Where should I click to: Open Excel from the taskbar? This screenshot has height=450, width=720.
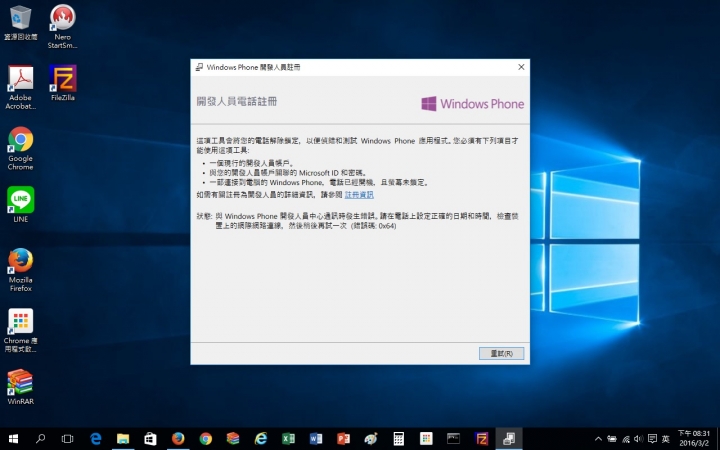click(288, 439)
